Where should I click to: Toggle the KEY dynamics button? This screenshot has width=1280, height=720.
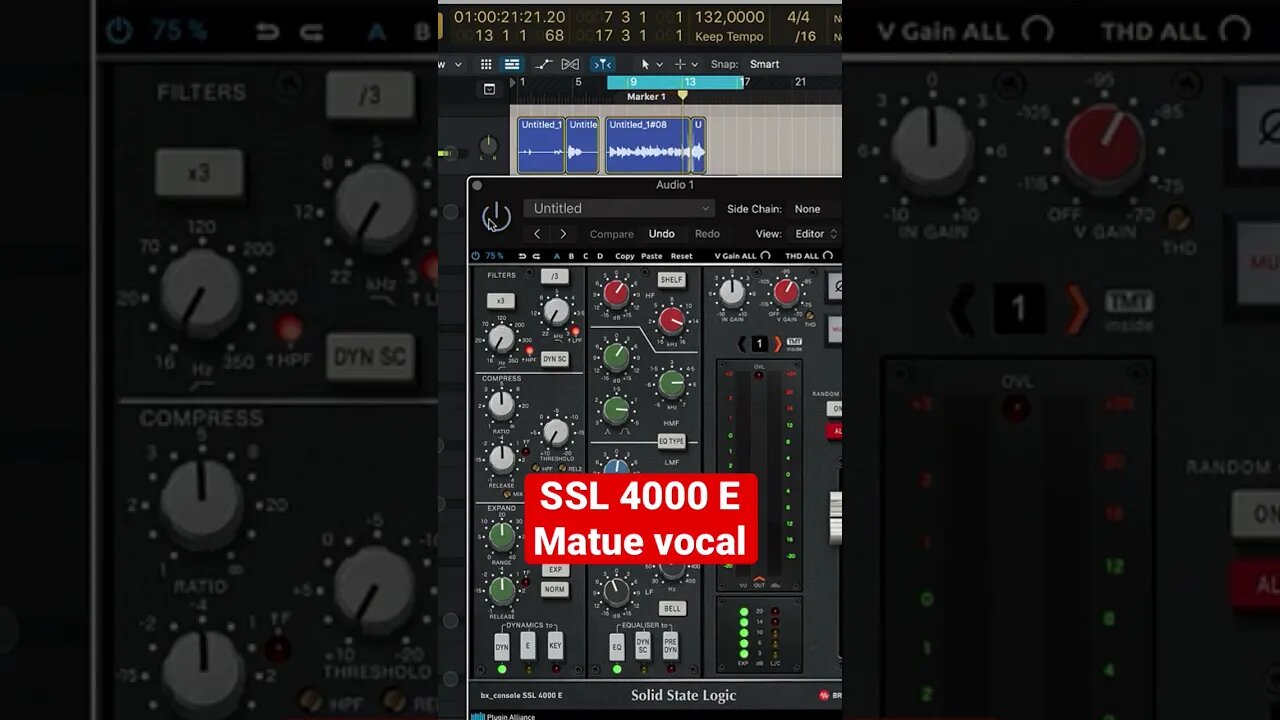[x=555, y=646]
